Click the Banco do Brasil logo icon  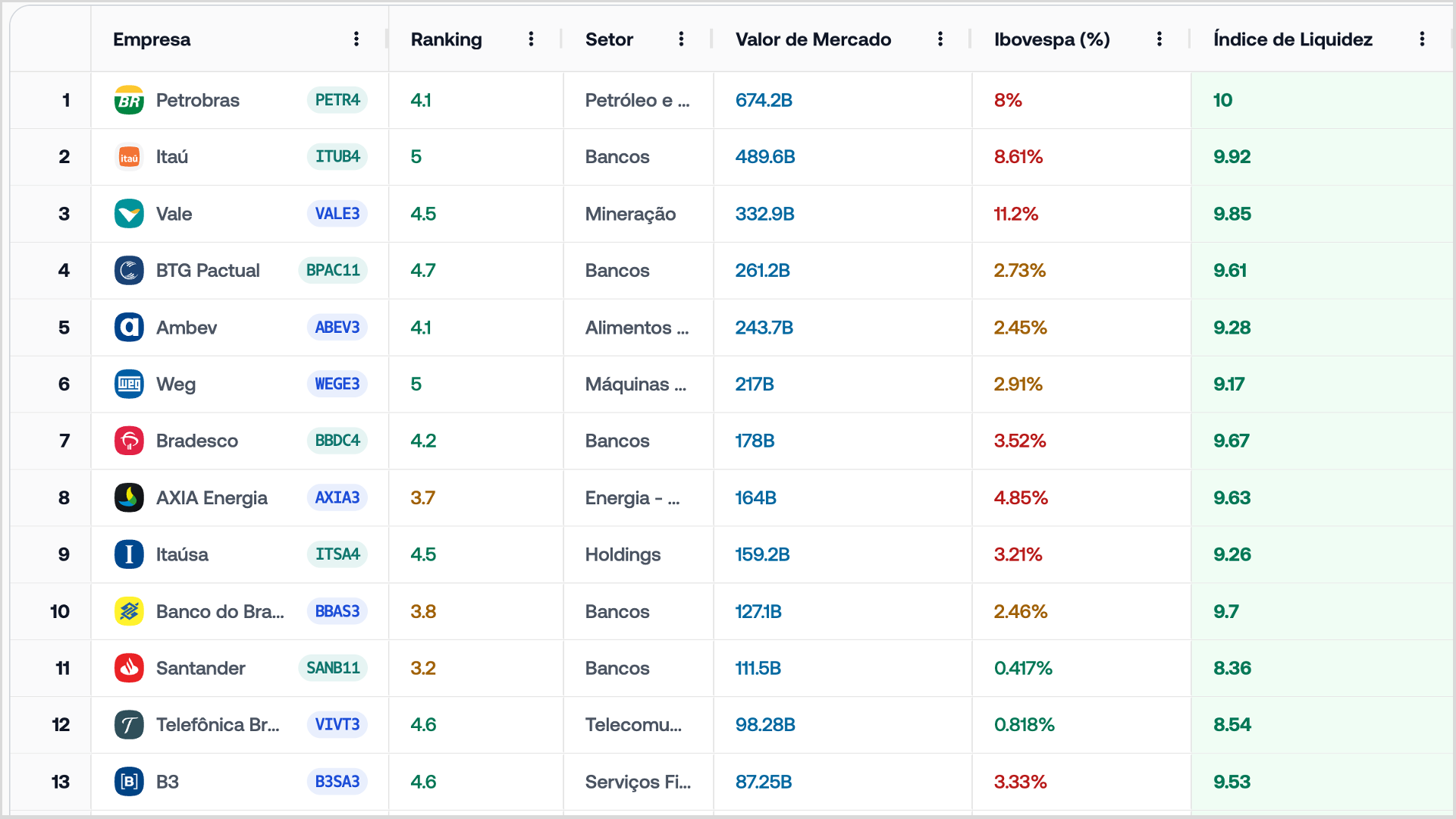pos(129,611)
